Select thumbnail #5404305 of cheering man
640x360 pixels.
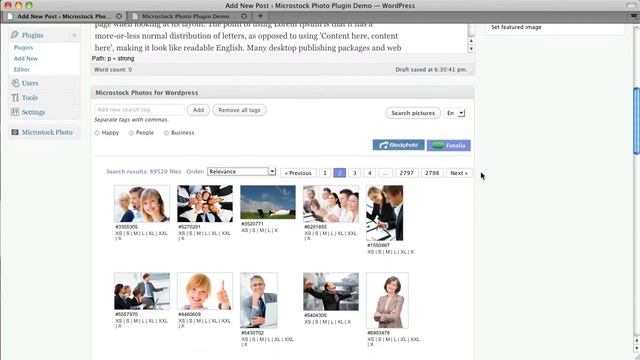click(x=331, y=292)
